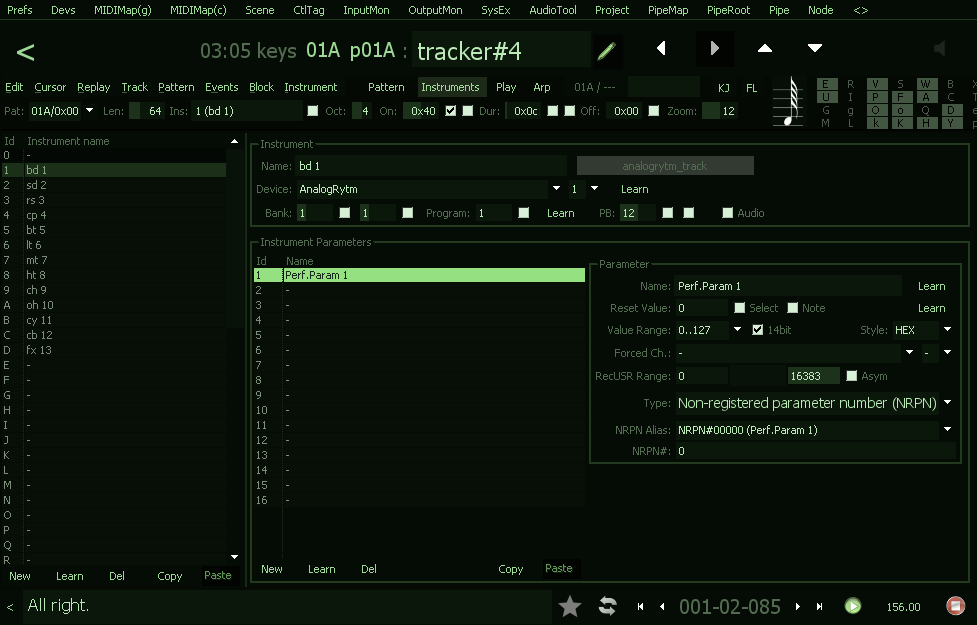Image resolution: width=977 pixels, height=625 pixels.
Task: Click the musical note icon
Action: point(791,103)
